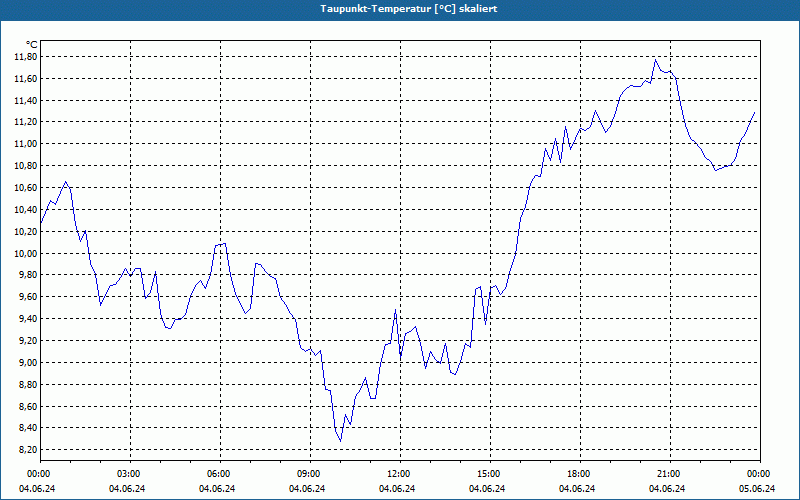Click the chart title "Taupunkt-Temperatur [°C] skaliert"
Image resolution: width=800 pixels, height=500 pixels.
409,9
